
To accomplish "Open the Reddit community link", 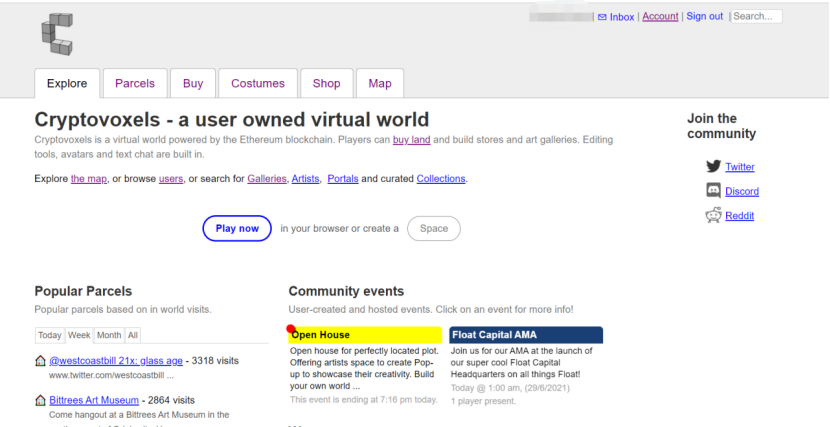I will click(x=739, y=215).
